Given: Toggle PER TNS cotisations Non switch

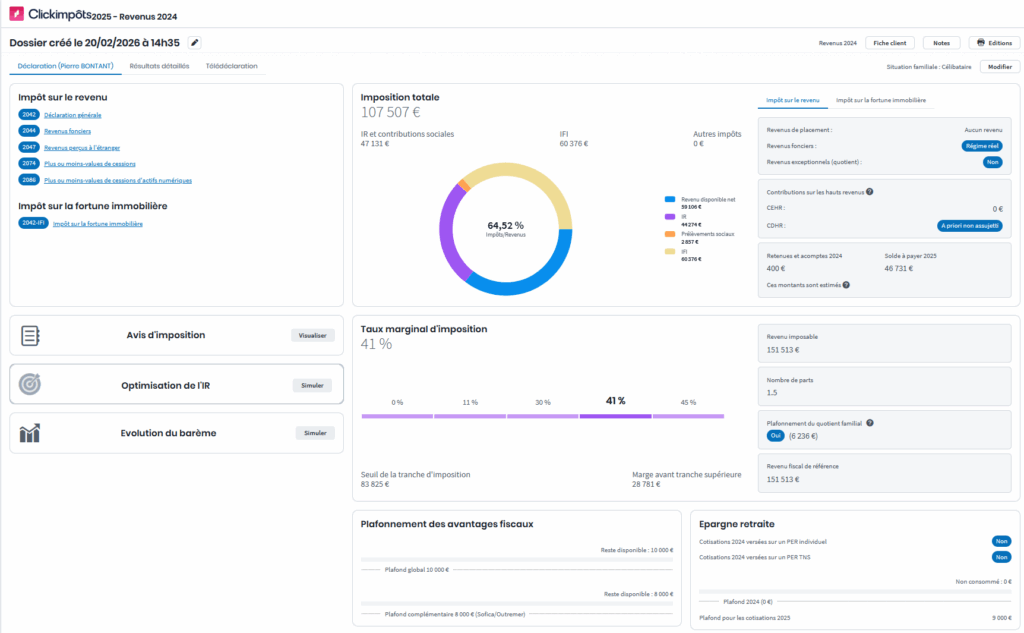Looking at the screenshot, I should point(1001,557).
